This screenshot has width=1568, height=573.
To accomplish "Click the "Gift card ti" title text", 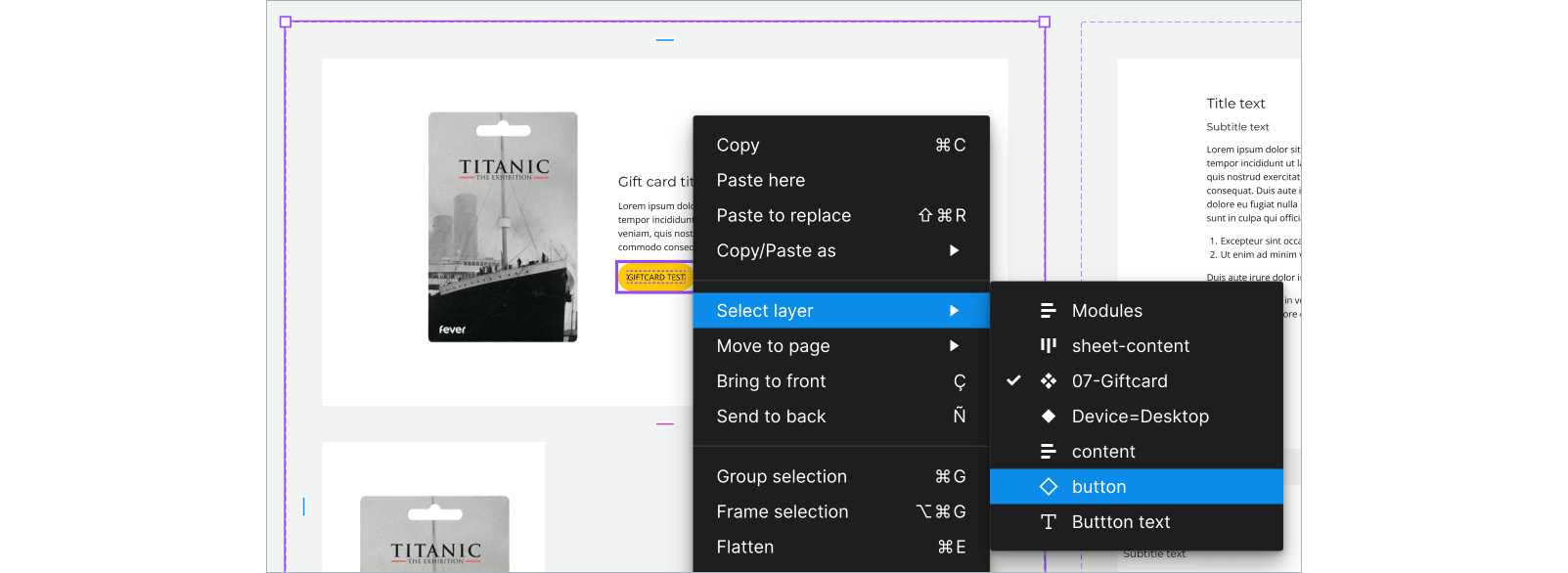I will 655,182.
